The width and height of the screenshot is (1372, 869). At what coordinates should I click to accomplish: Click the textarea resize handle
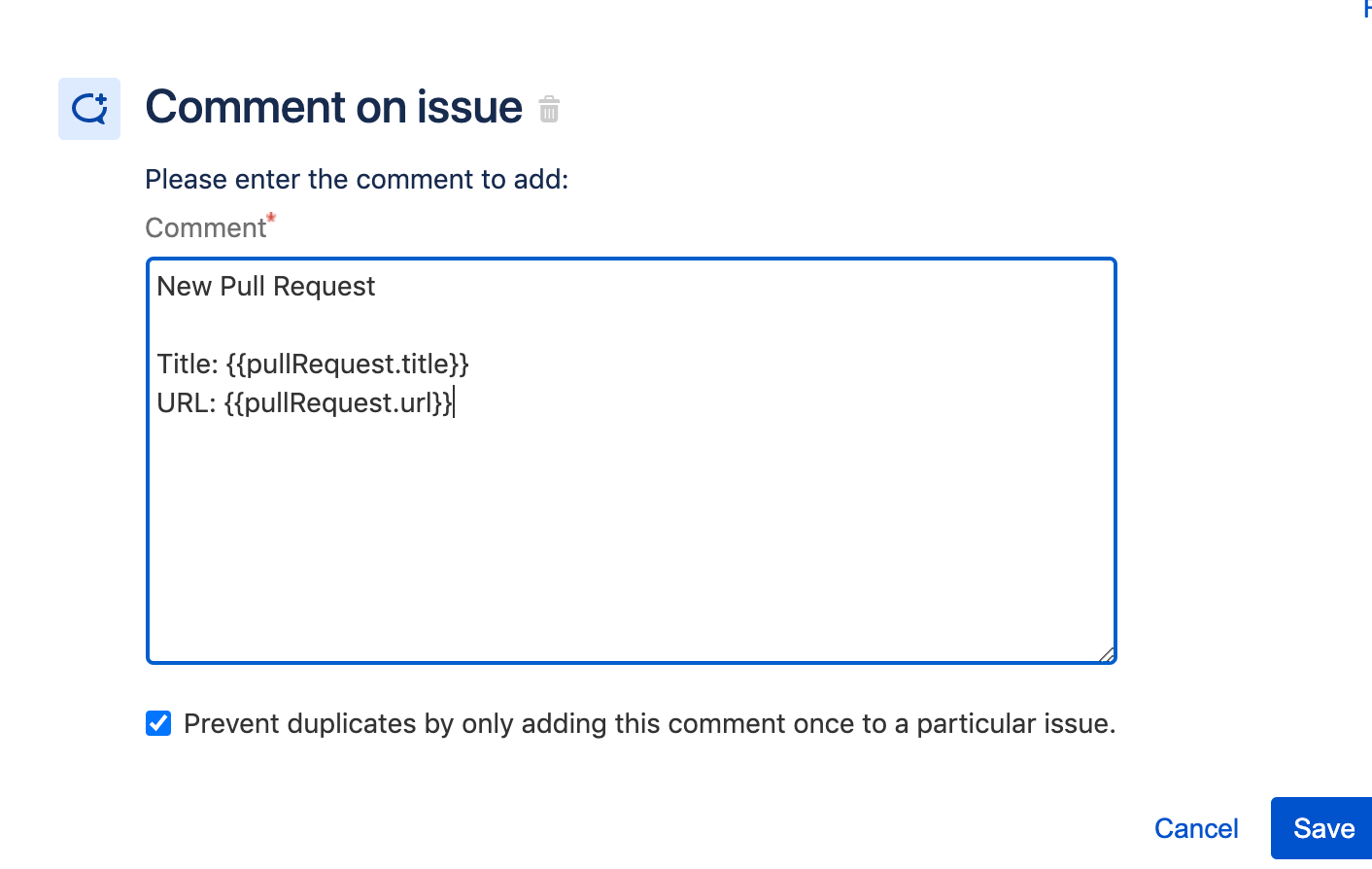pos(1107,656)
